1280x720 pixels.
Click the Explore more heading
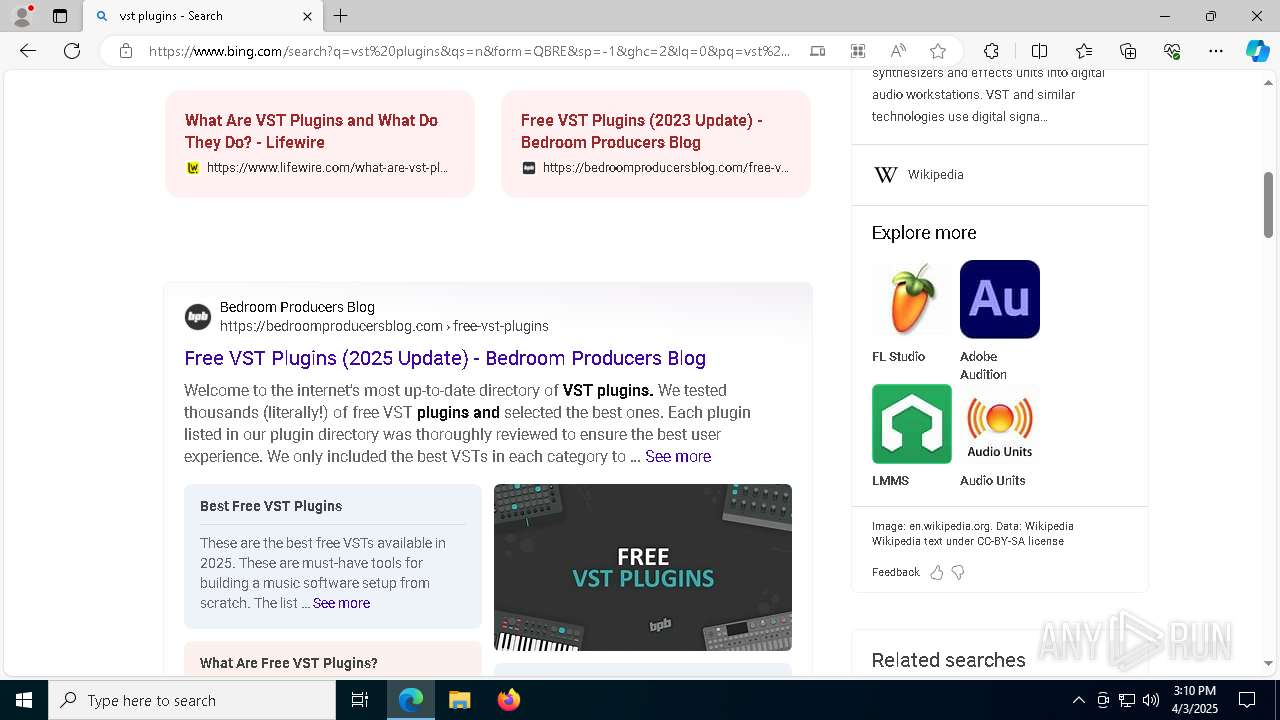tap(924, 233)
